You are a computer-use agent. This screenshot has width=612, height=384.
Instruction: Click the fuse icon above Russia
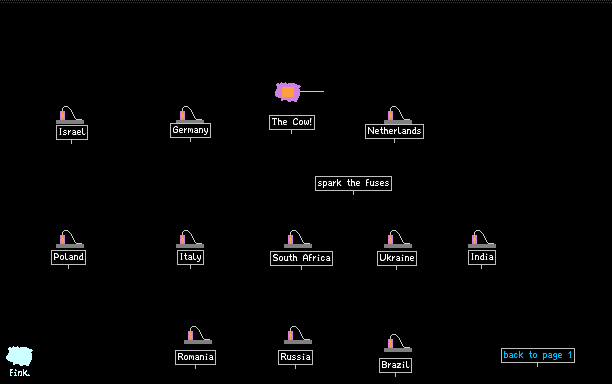pyautogui.click(x=298, y=335)
